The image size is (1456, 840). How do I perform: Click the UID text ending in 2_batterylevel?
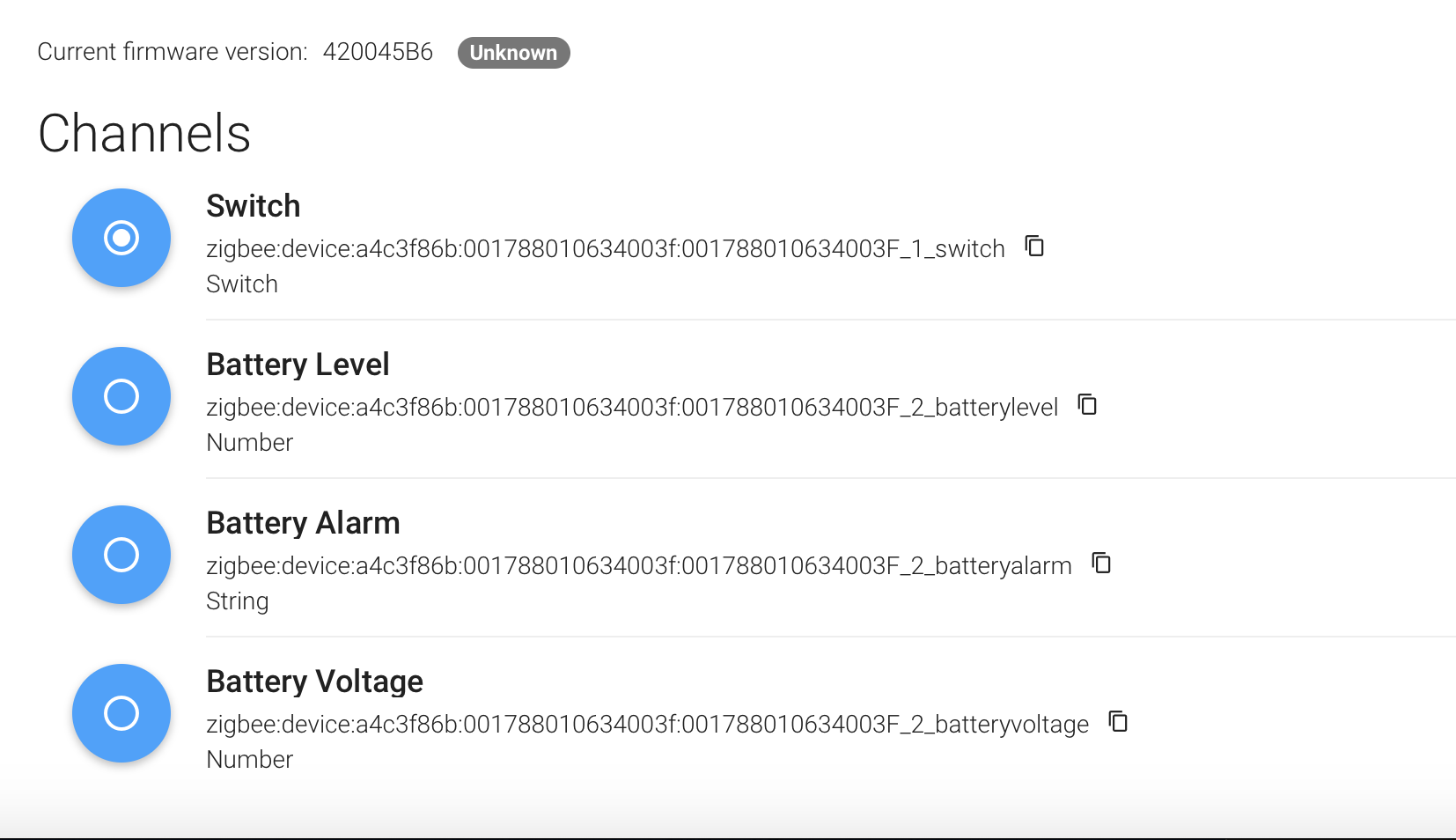[x=631, y=408]
